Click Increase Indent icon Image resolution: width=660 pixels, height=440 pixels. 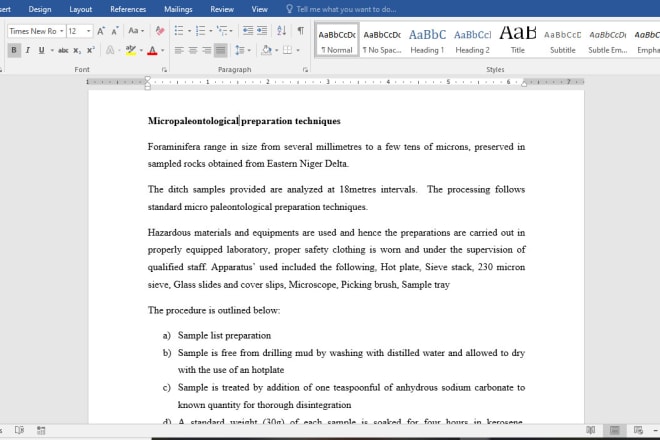click(262, 31)
